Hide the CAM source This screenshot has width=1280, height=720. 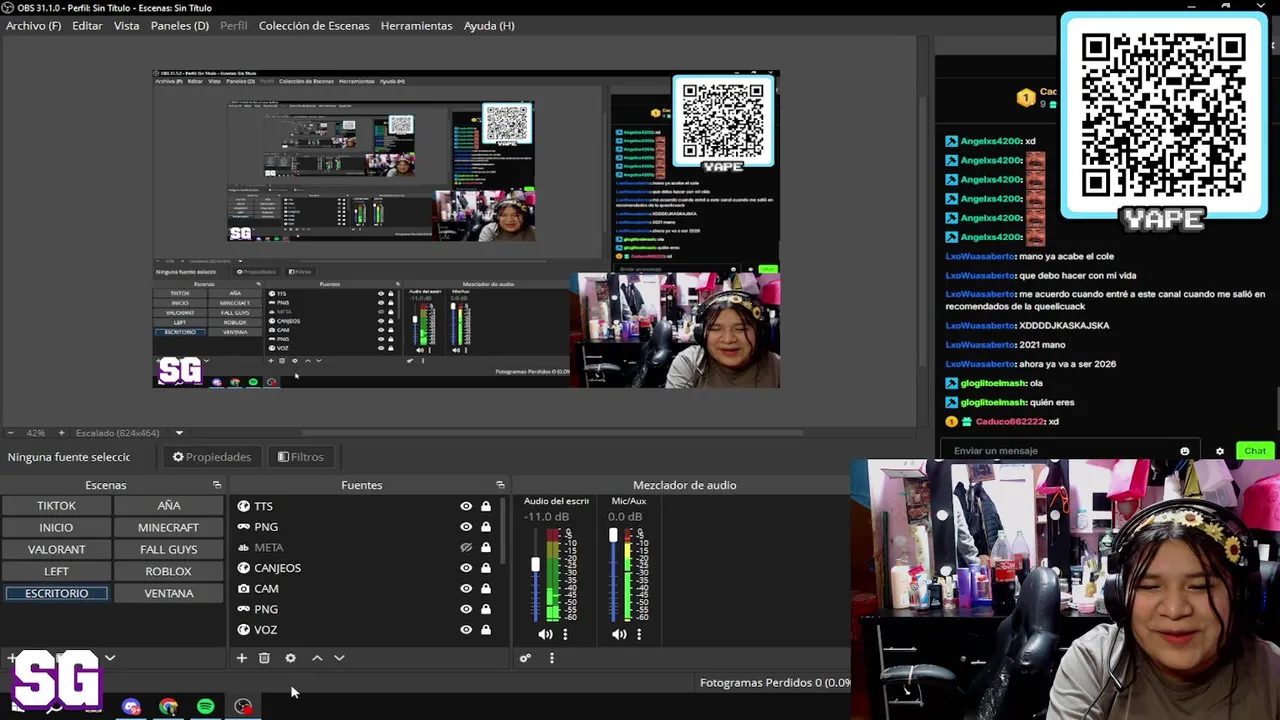(x=466, y=589)
